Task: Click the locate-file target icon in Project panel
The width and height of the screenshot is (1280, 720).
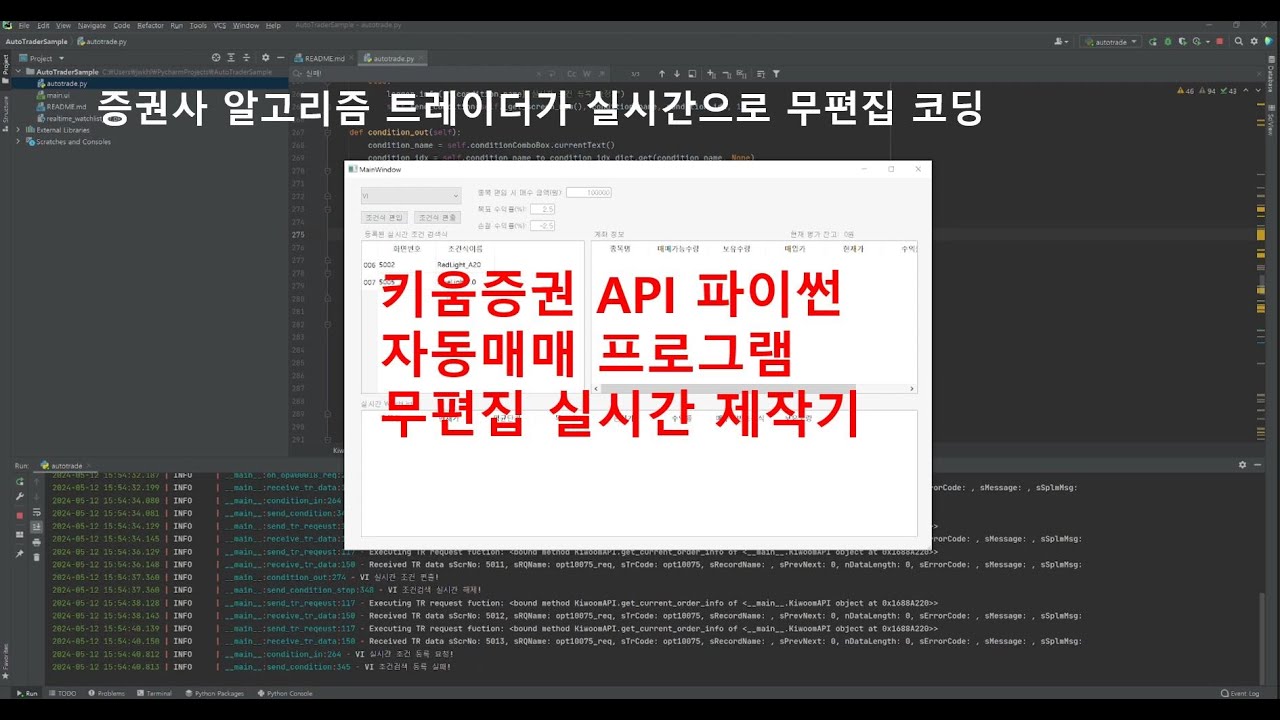Action: pyautogui.click(x=216, y=59)
